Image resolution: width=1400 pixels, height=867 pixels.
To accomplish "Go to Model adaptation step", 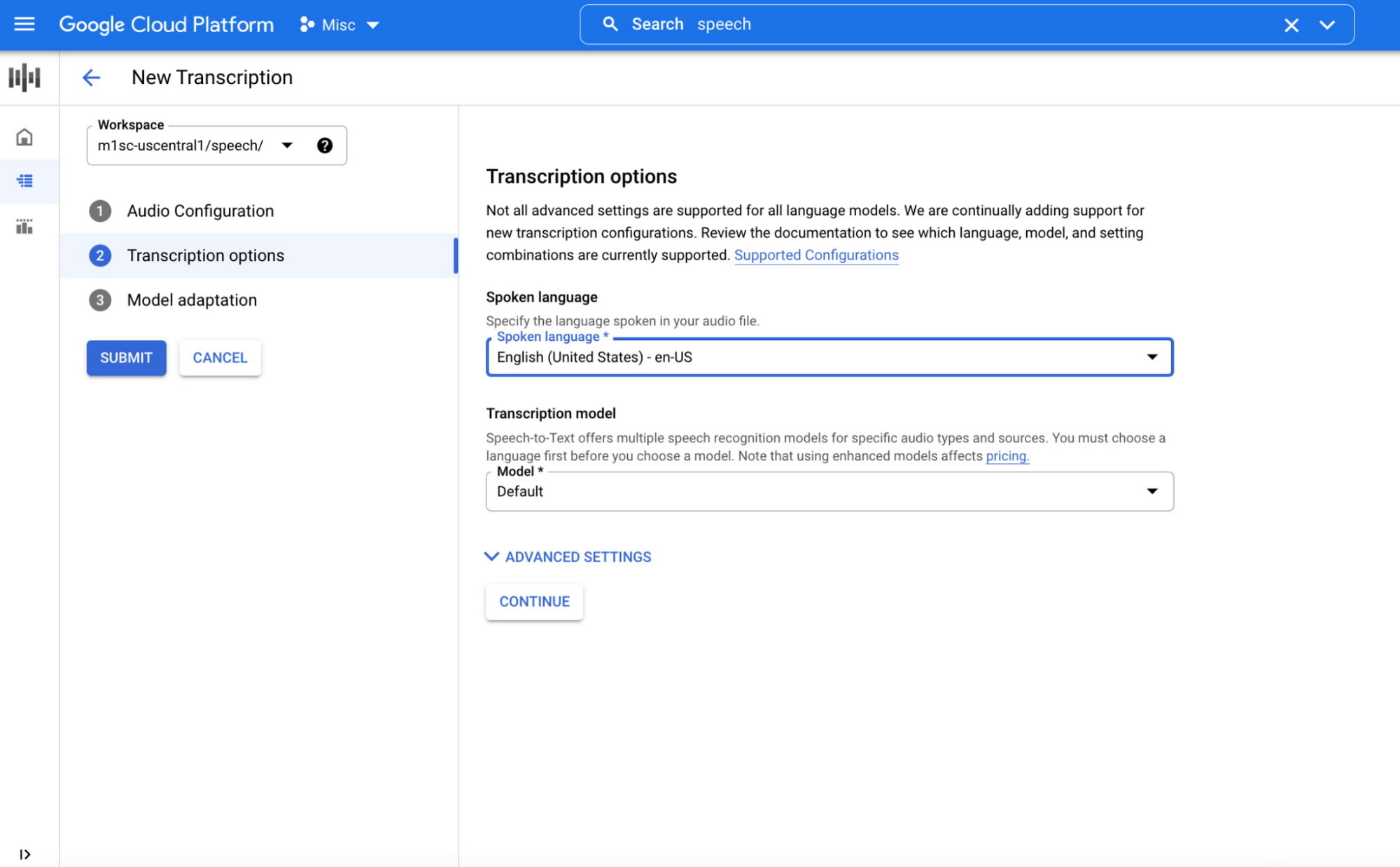I will (259, 300).
